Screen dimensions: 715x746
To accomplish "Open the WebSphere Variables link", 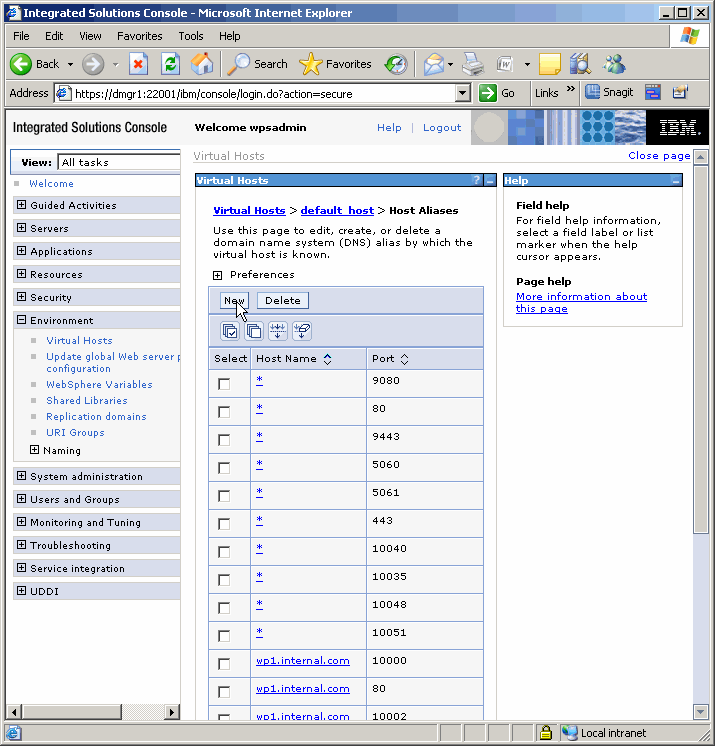I will (99, 385).
